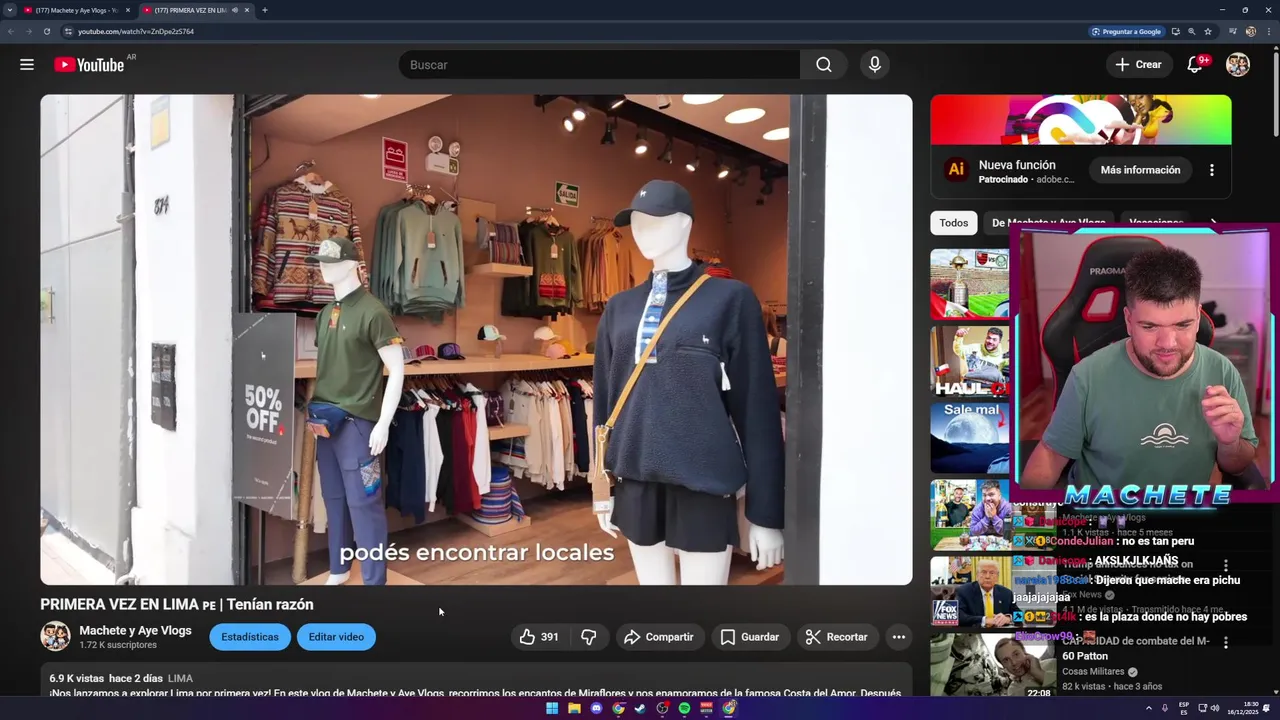Screen dimensions: 1280x720
Task: Reload the page
Action: [x=46, y=31]
